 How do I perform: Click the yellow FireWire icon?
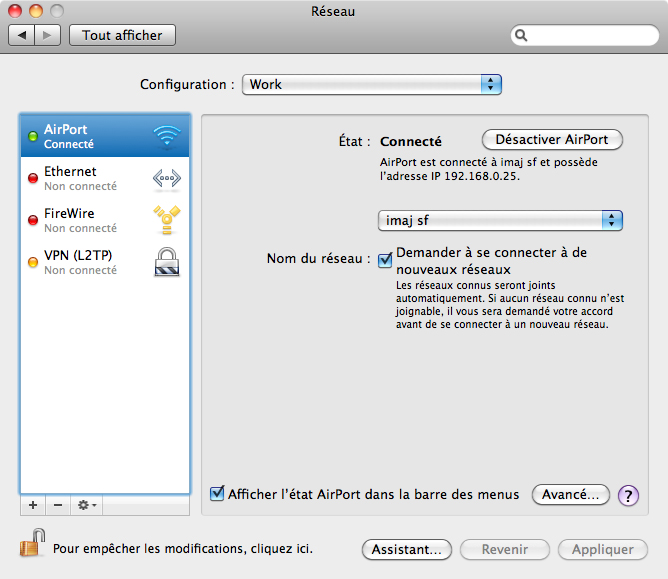(x=166, y=220)
